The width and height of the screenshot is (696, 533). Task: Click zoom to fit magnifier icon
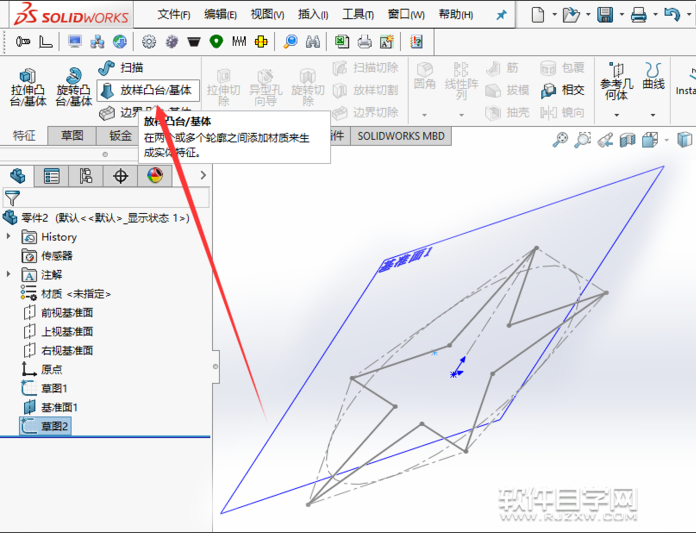tap(560, 140)
